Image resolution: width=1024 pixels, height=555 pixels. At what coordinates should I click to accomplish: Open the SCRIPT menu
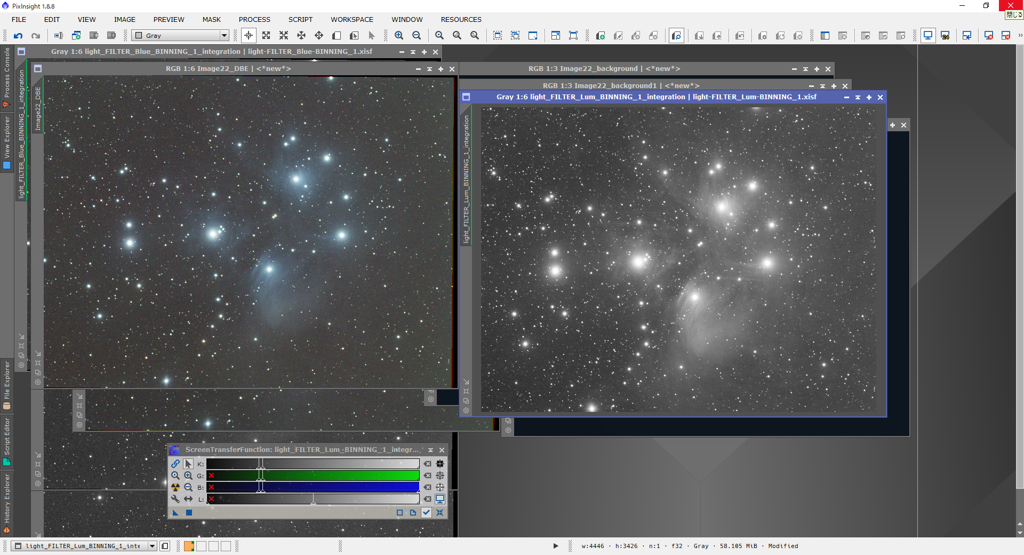point(300,19)
